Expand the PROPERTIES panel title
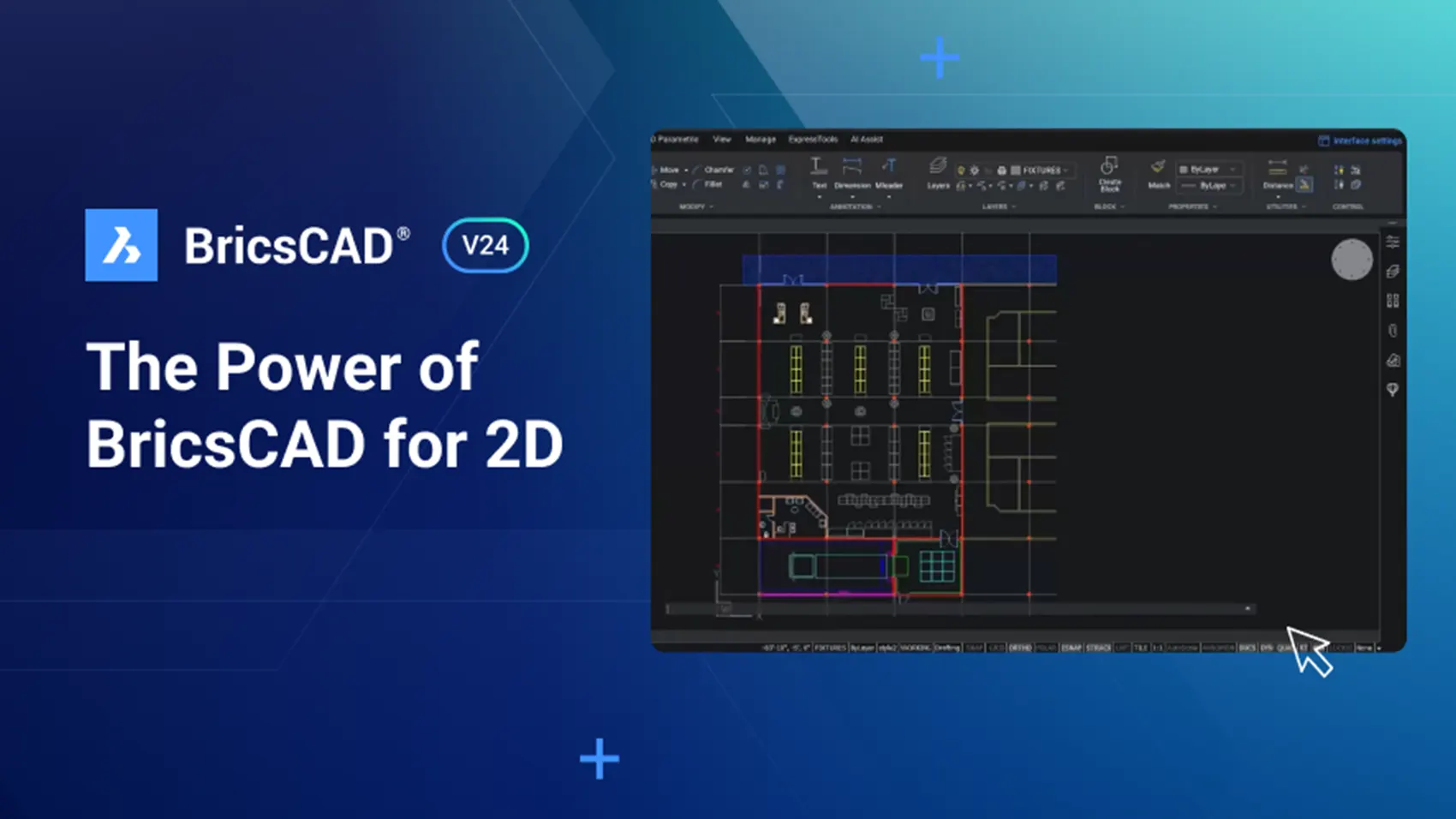Image resolution: width=1456 pixels, height=819 pixels. [1193, 206]
